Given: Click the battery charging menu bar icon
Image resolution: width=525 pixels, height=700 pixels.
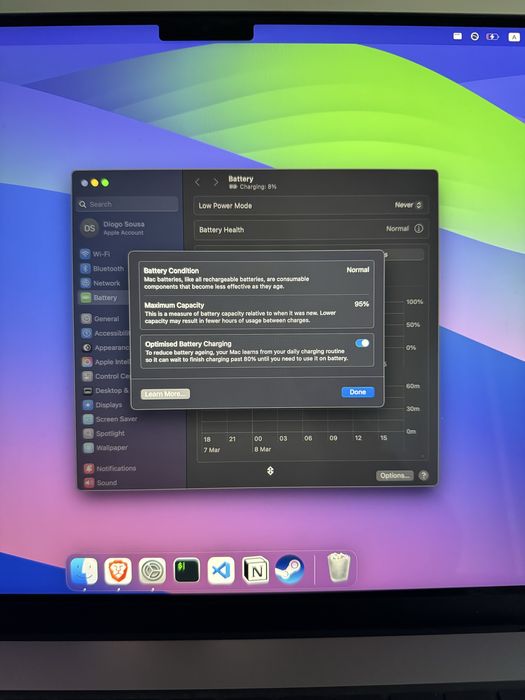Looking at the screenshot, I should [x=492, y=37].
